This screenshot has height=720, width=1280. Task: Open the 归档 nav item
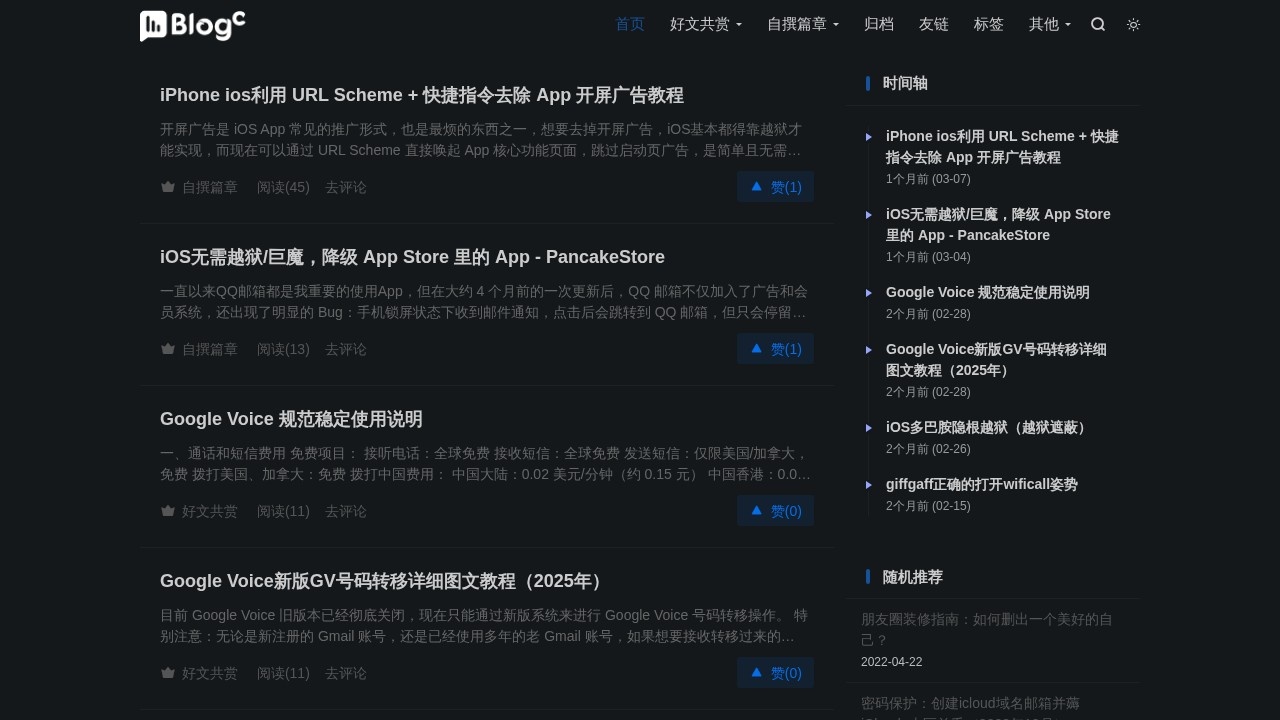pyautogui.click(x=879, y=24)
